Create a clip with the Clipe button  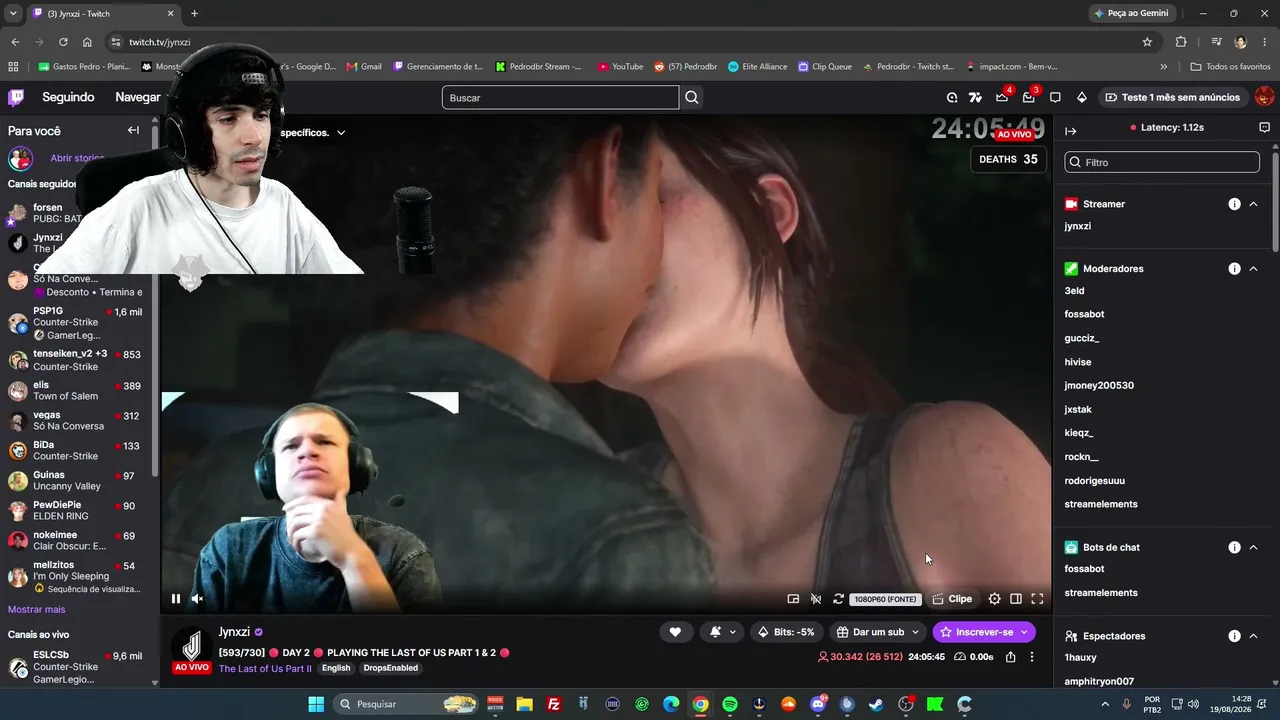pos(952,599)
